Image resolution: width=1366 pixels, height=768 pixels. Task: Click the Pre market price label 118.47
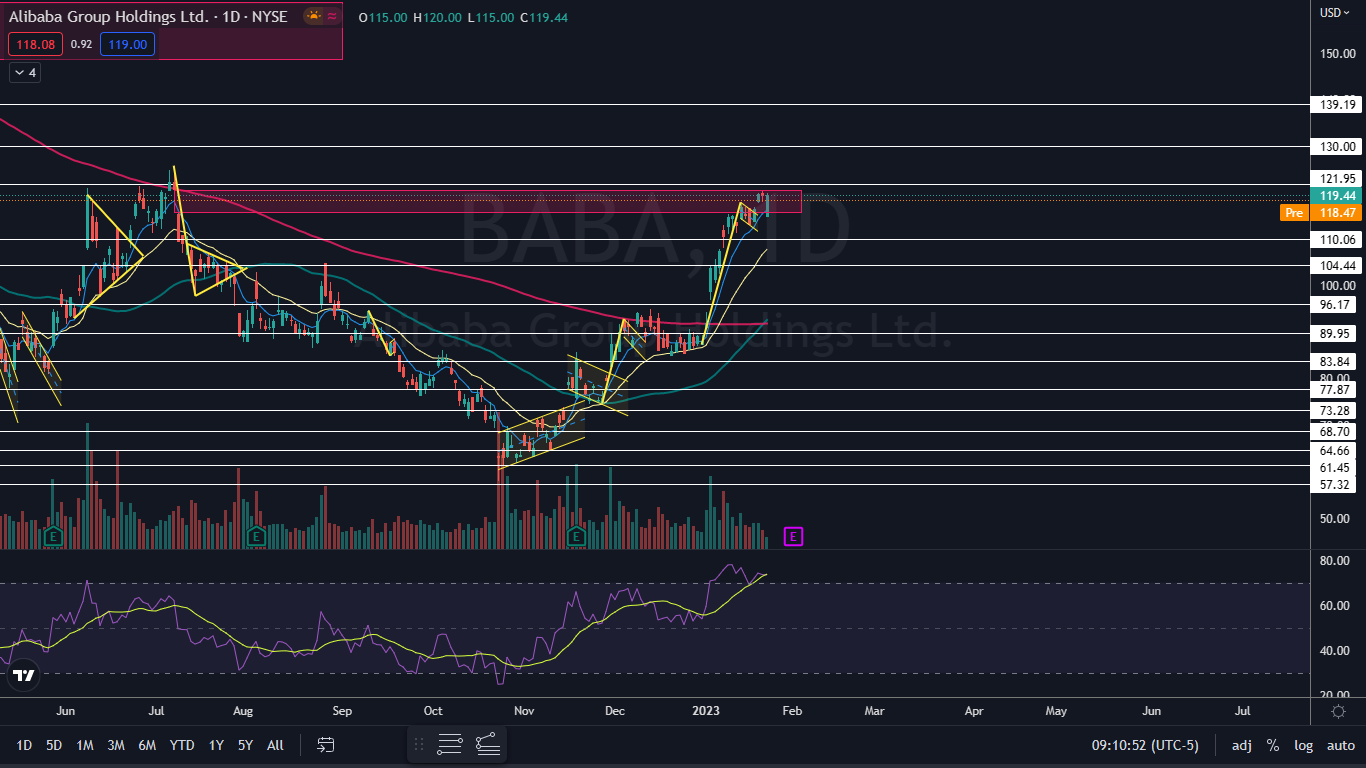tap(1320, 212)
